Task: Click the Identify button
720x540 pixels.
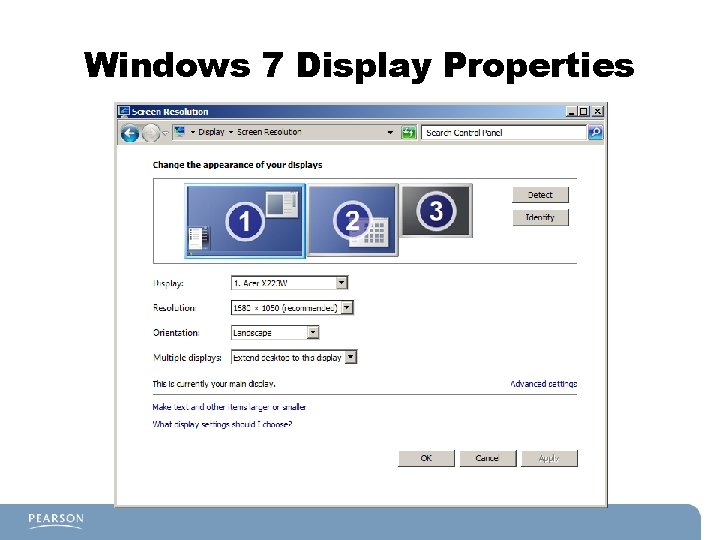Action: [x=540, y=217]
